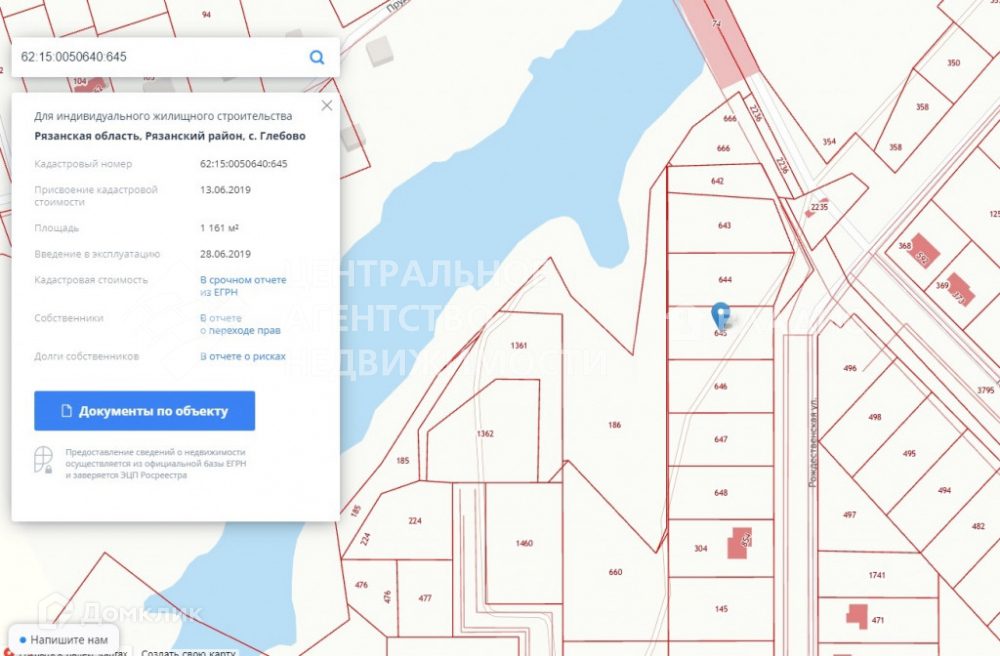The height and width of the screenshot is (656, 1000).
Task: Select parcel 224 on the map
Action: tap(415, 521)
